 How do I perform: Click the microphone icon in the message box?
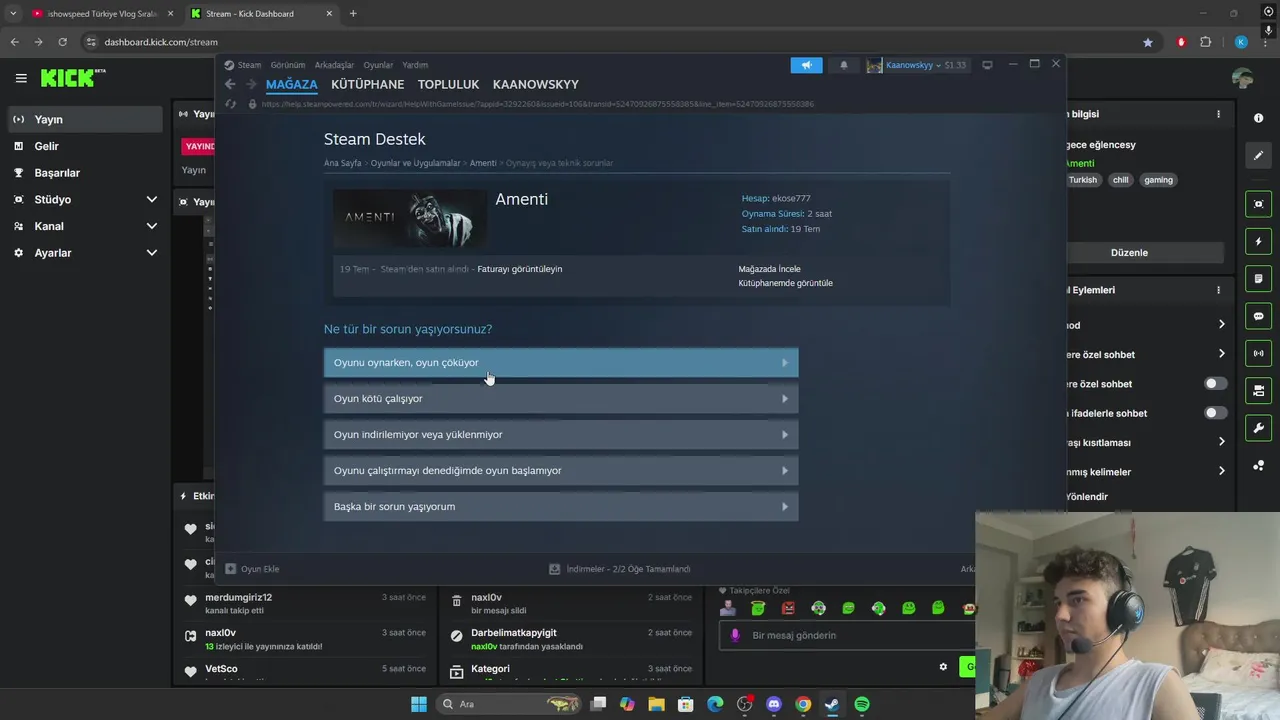pos(735,635)
